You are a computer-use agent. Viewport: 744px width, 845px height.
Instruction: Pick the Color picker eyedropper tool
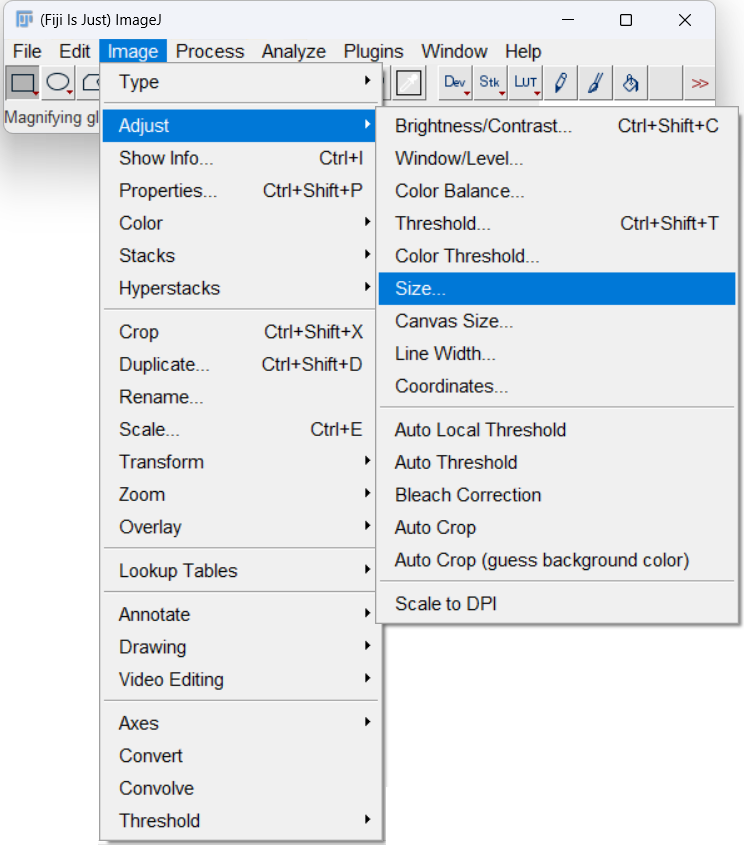pyautogui.click(x=409, y=83)
